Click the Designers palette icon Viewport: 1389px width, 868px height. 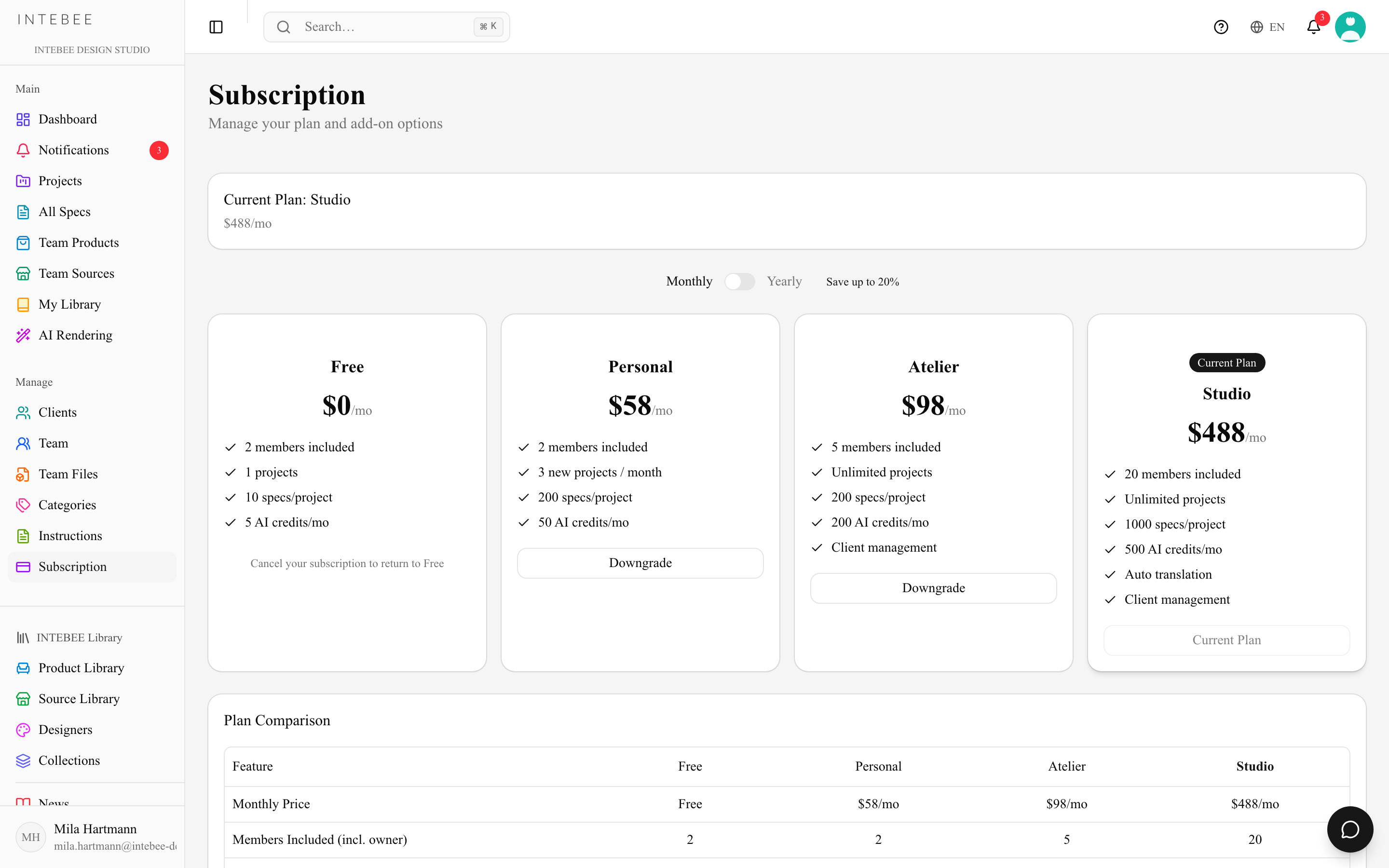[23, 730]
